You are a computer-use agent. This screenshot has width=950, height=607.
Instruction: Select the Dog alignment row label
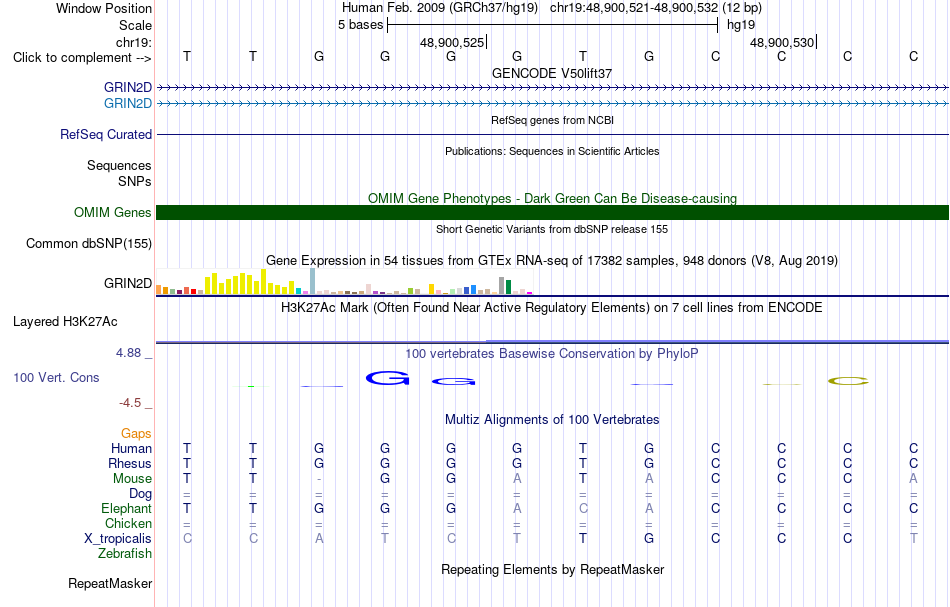point(141,494)
